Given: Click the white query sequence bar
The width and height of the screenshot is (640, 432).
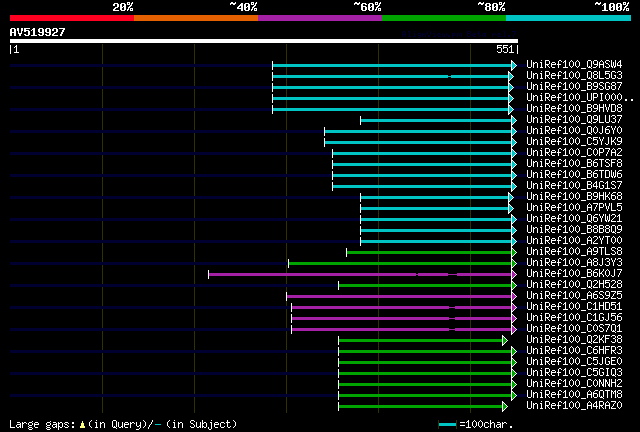Looking at the screenshot, I should tap(264, 41).
